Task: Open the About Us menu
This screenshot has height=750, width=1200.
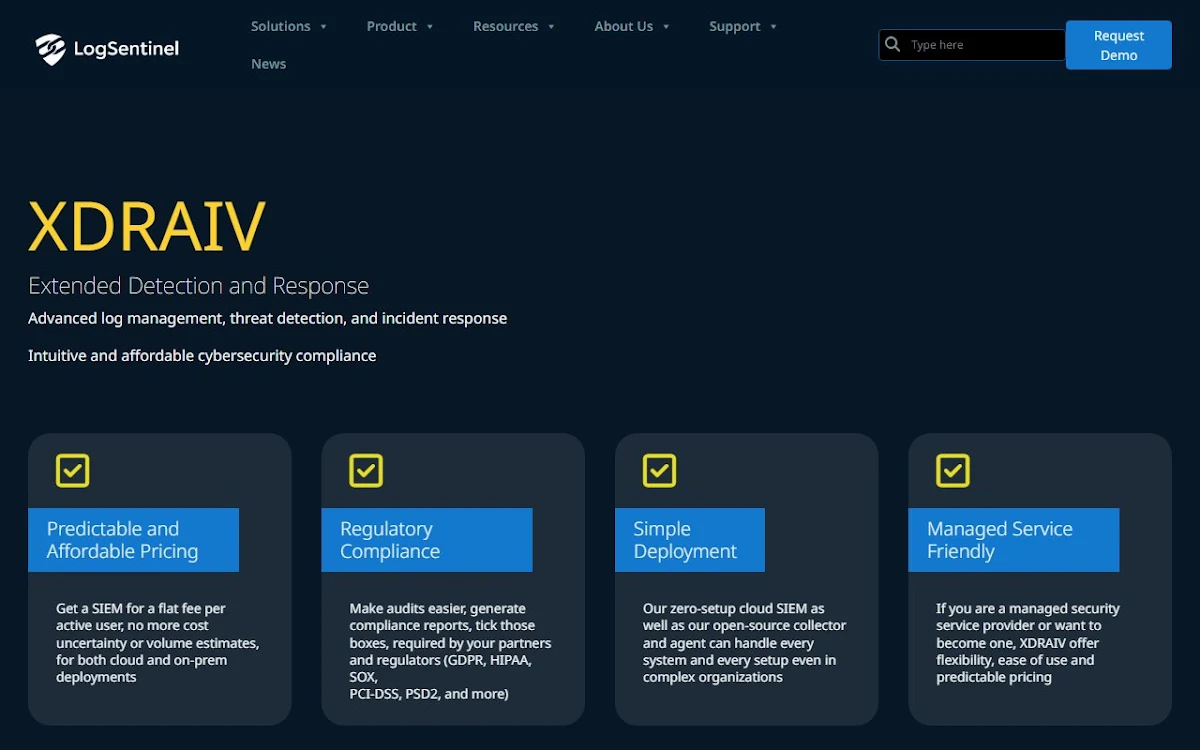Action: coord(624,26)
